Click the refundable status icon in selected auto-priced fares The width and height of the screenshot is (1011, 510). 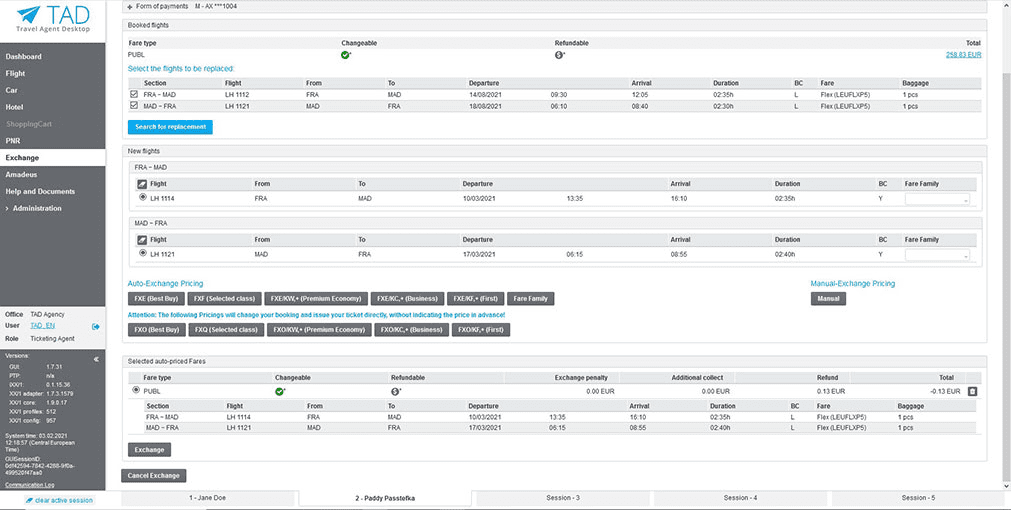tap(395, 391)
